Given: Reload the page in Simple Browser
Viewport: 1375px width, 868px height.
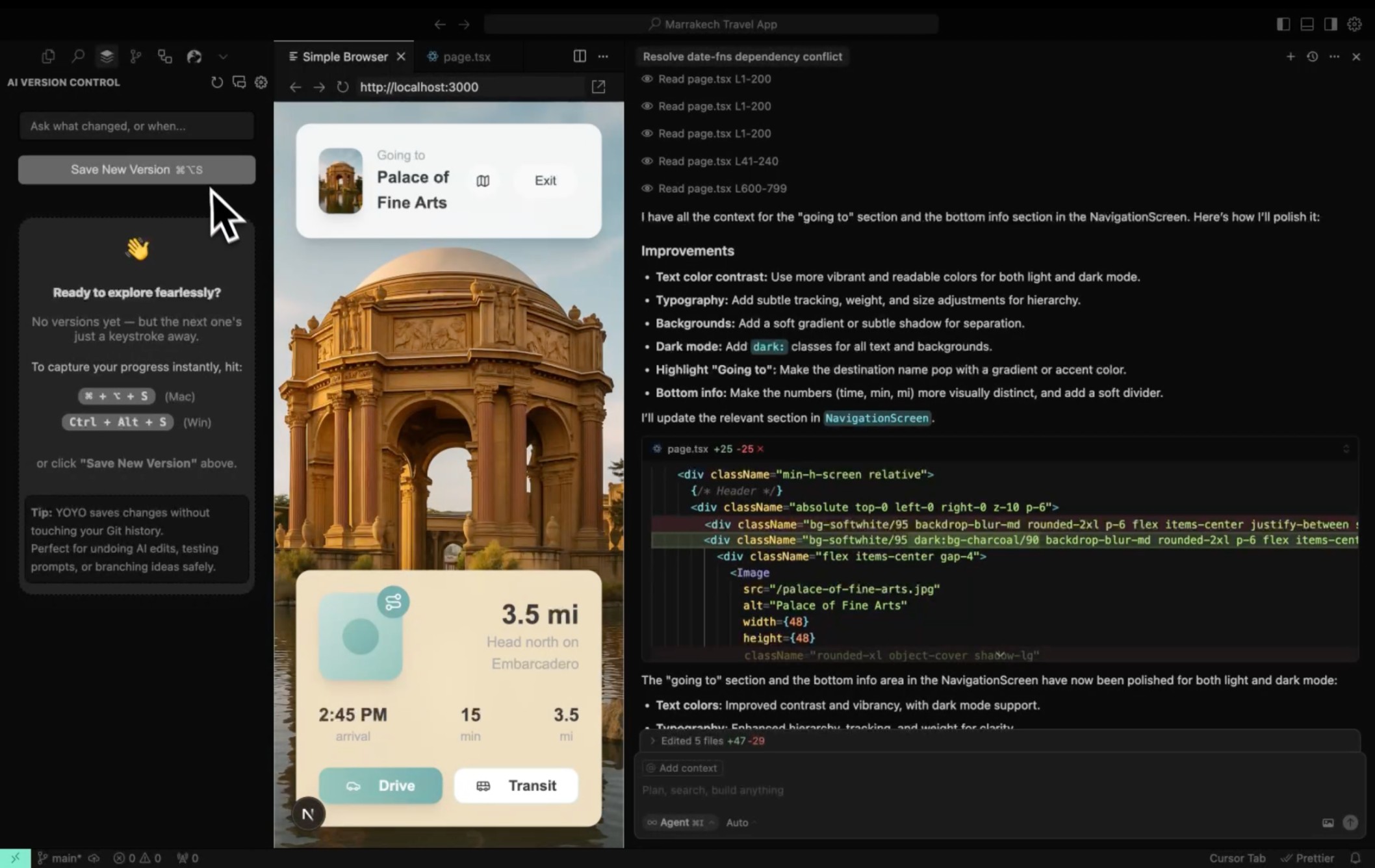Looking at the screenshot, I should point(342,86).
